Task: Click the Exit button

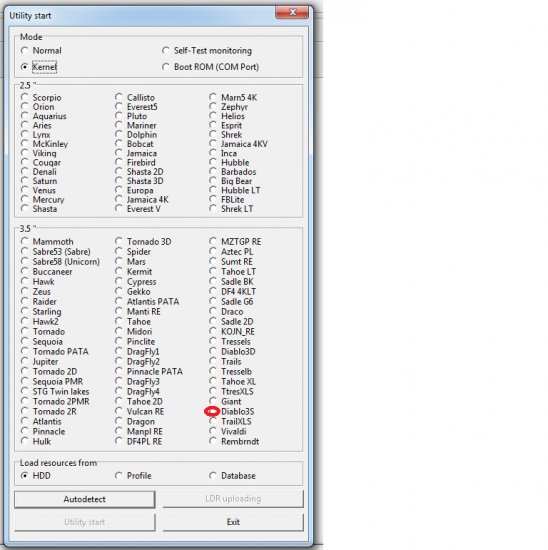Action: (233, 522)
